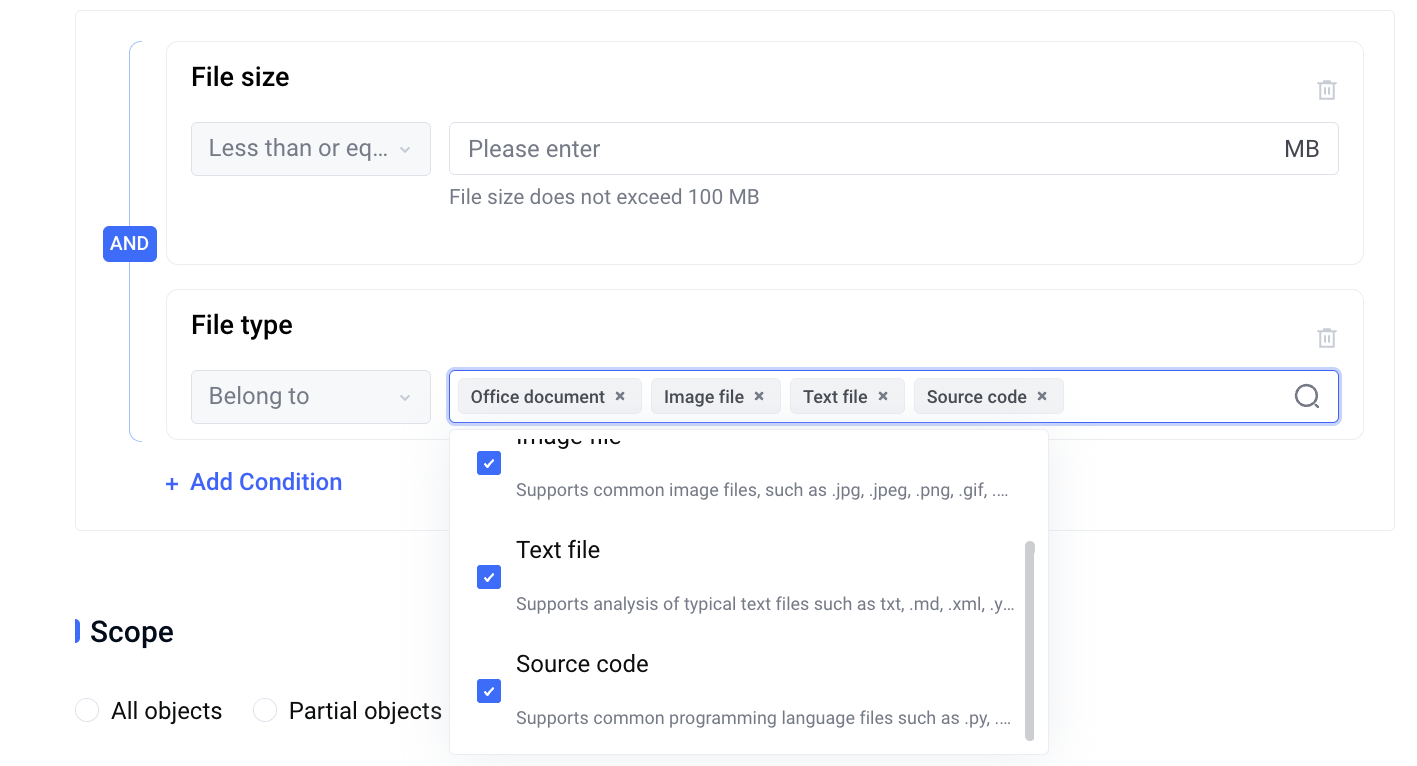Open the Less than or equal dropdown

[x=311, y=149]
